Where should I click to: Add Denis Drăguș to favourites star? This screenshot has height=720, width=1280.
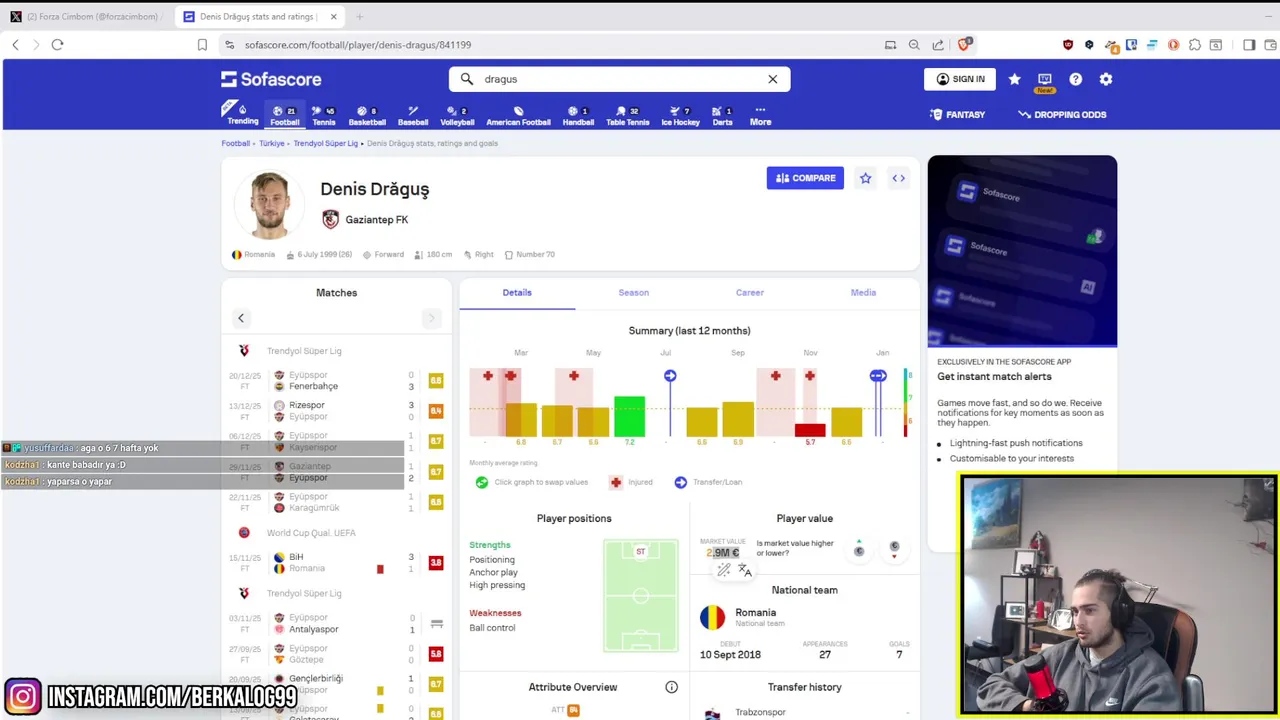coord(865,178)
